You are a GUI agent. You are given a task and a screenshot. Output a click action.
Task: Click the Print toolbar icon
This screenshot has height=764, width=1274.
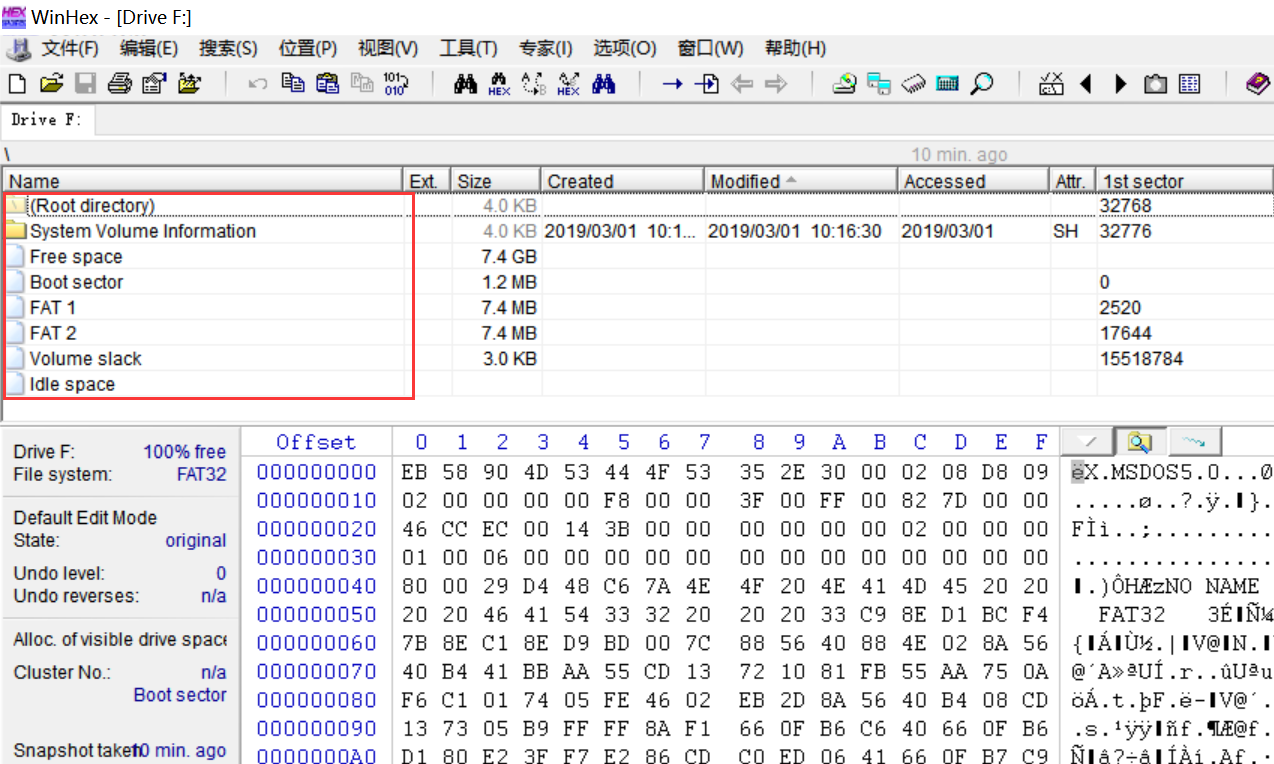(120, 84)
